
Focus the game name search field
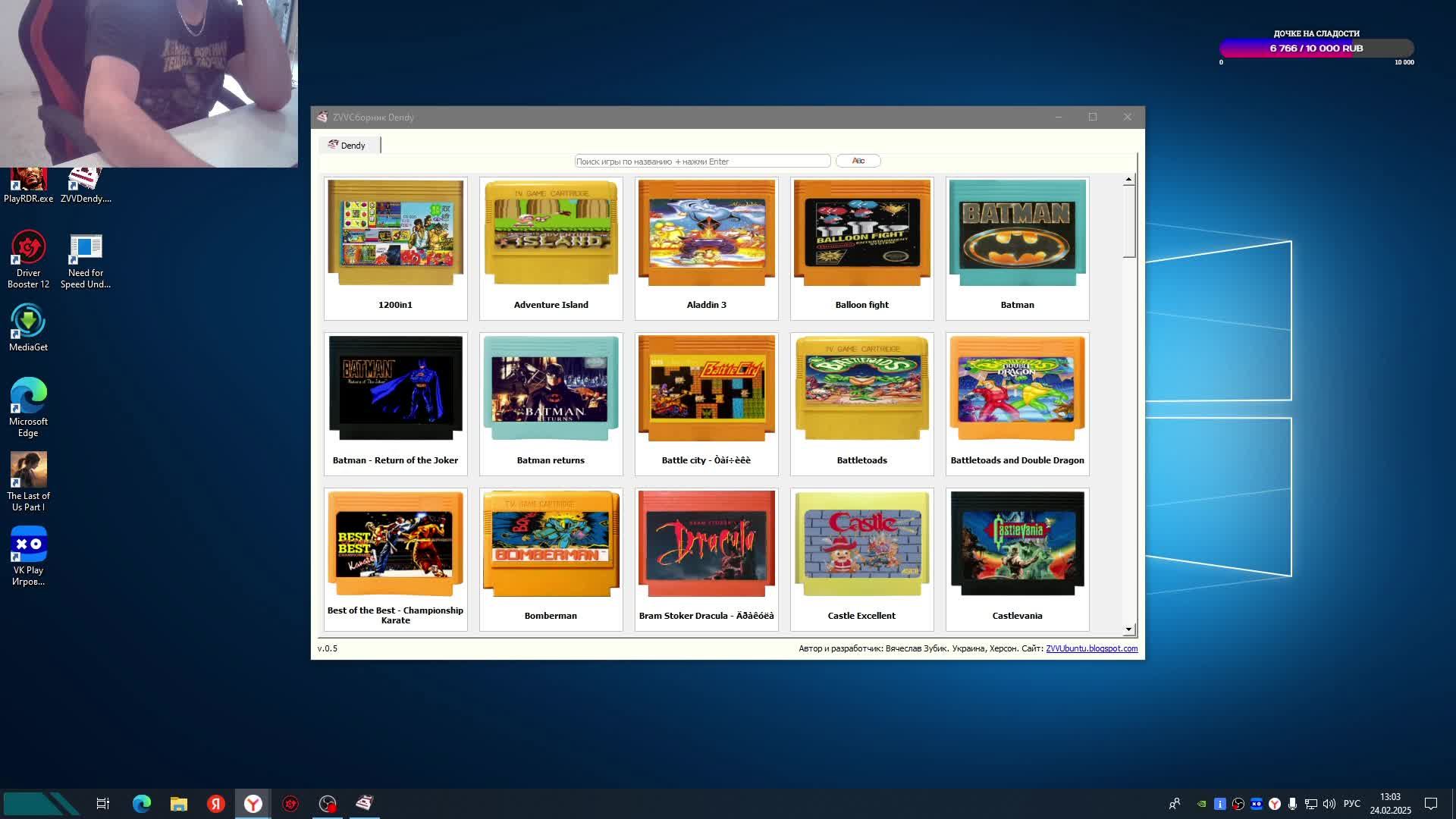(x=702, y=161)
